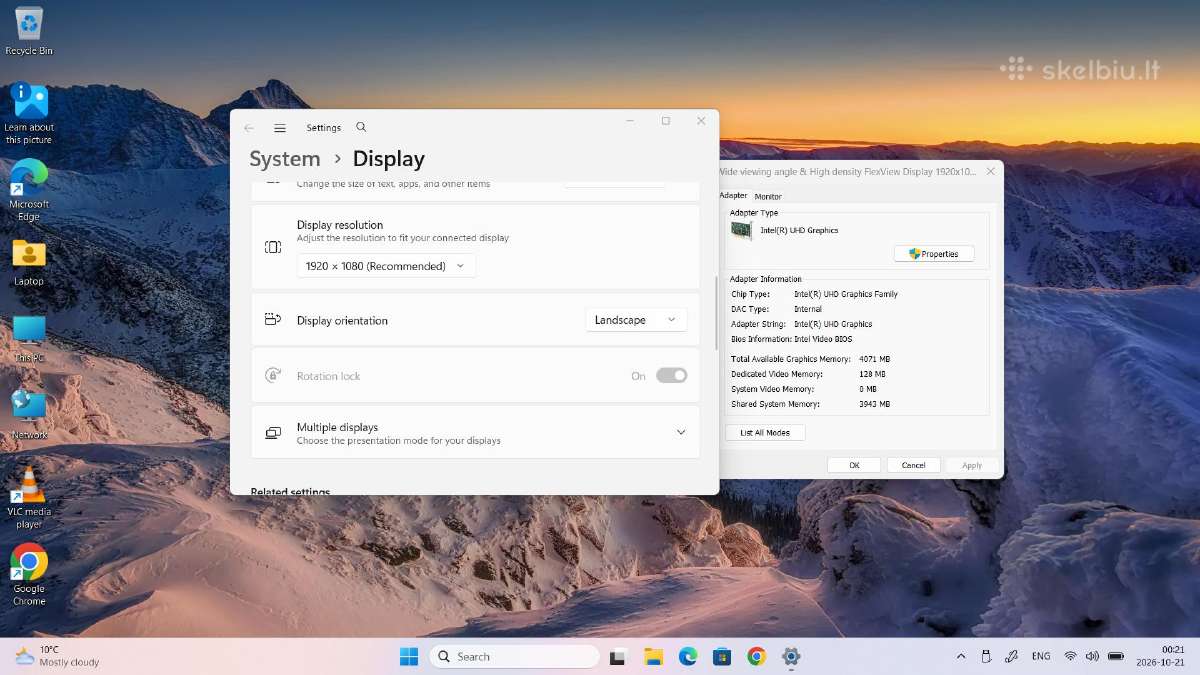
Task: Click the List All Modes button
Action: pyautogui.click(x=765, y=433)
